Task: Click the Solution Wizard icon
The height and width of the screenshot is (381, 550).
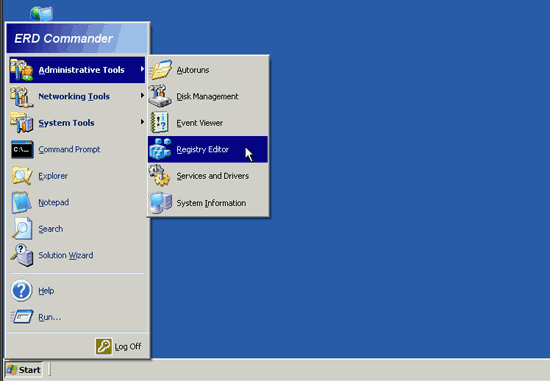Action: click(x=22, y=255)
